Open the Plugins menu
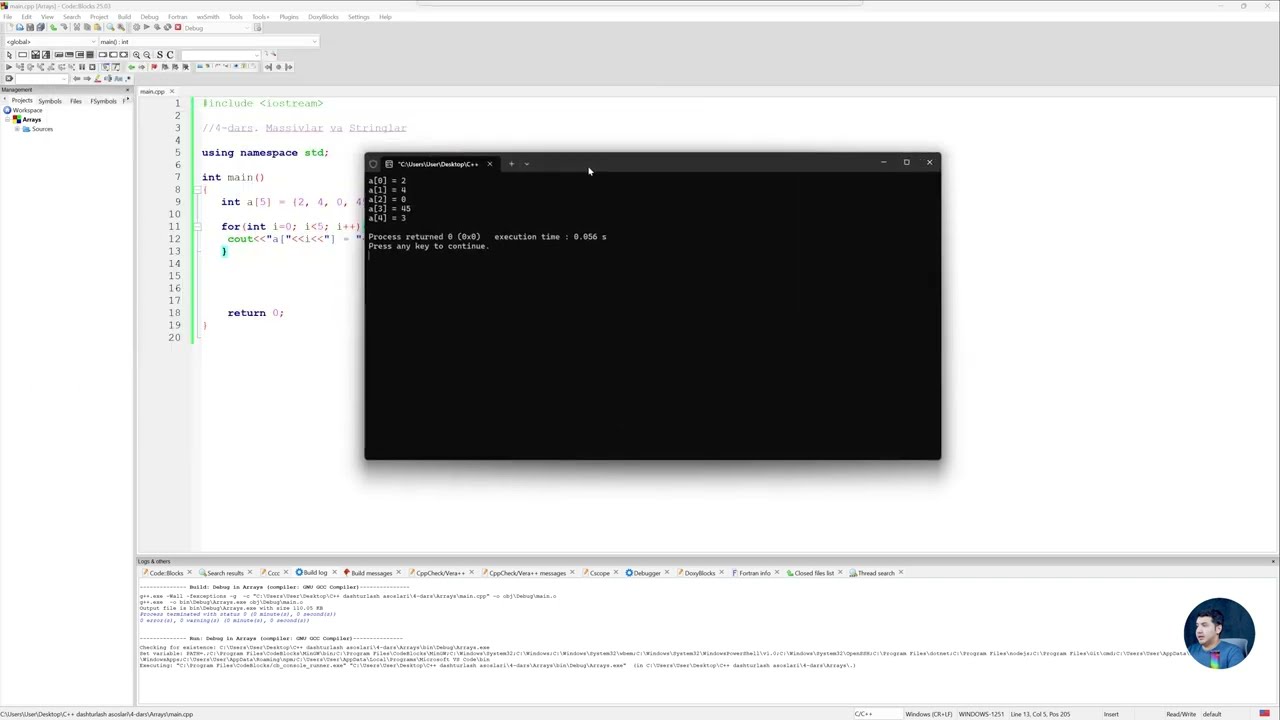Screen dimensions: 1280x720 pos(289,17)
